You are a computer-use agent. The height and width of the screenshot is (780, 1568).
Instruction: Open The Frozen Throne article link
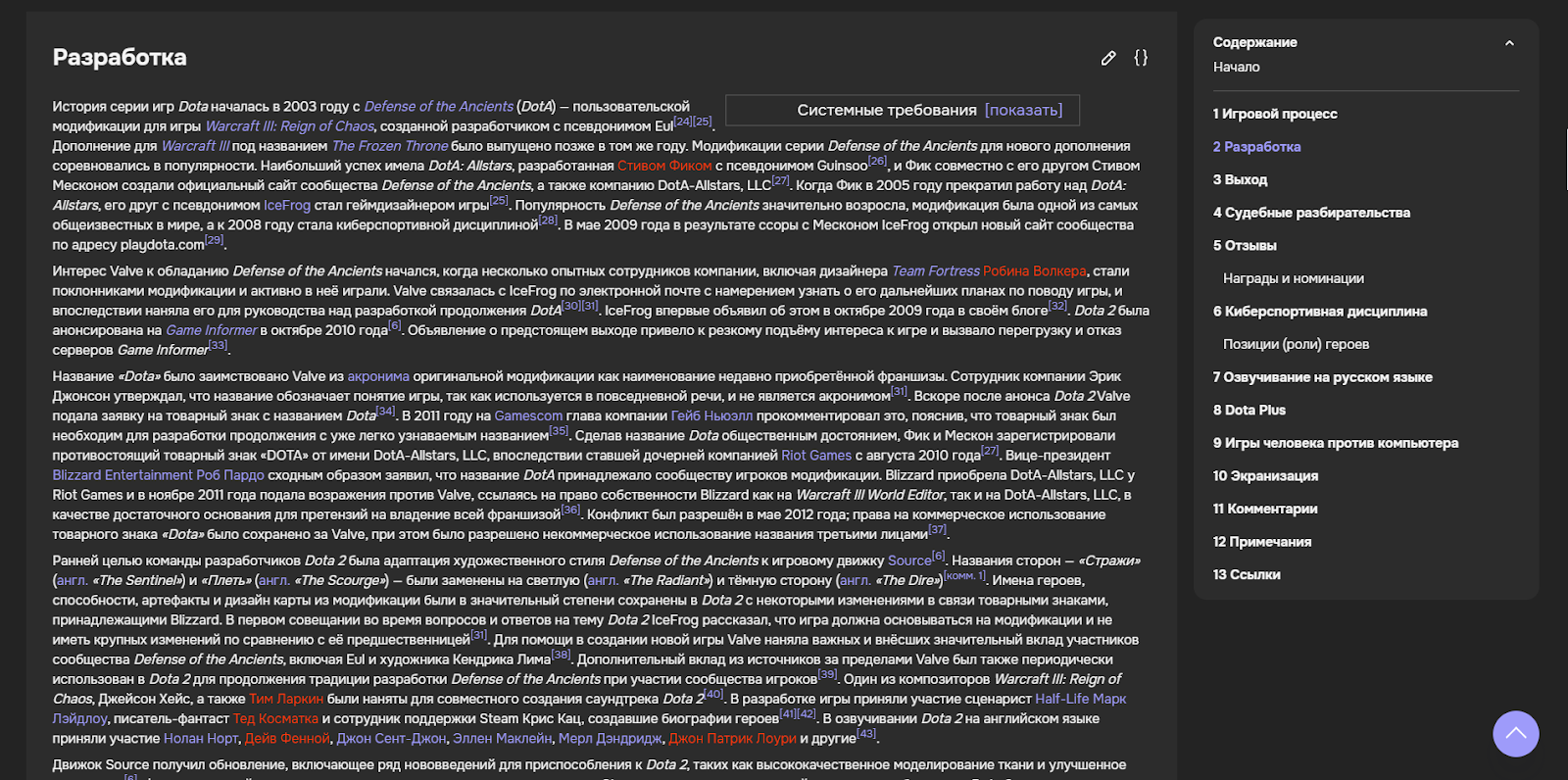click(390, 146)
